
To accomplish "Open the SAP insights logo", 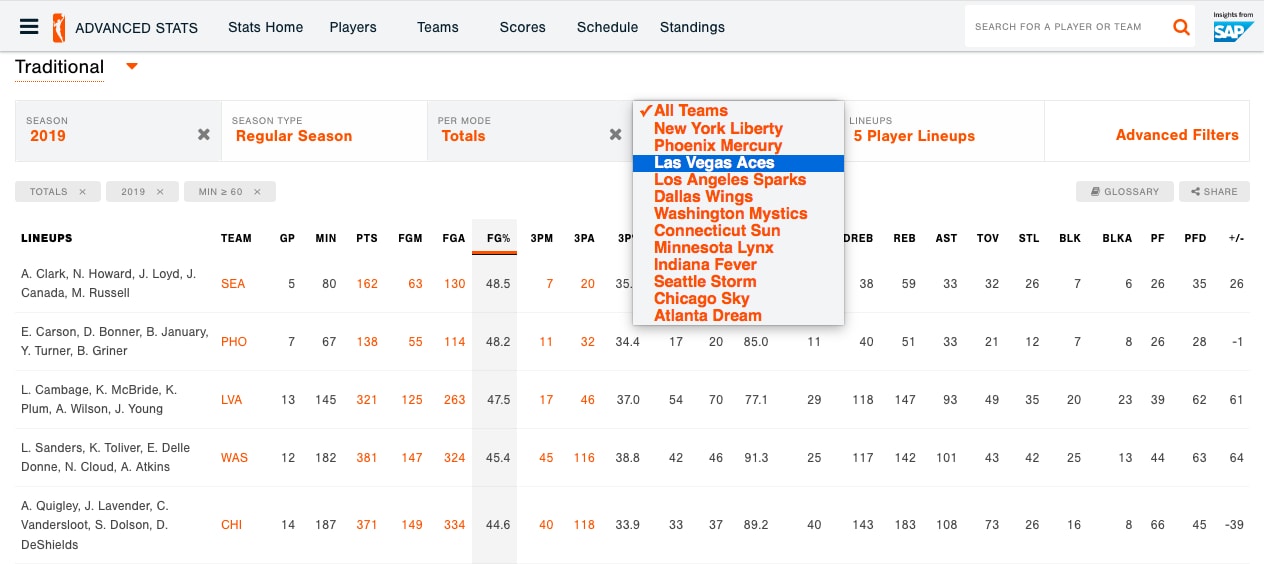I will [1233, 27].
